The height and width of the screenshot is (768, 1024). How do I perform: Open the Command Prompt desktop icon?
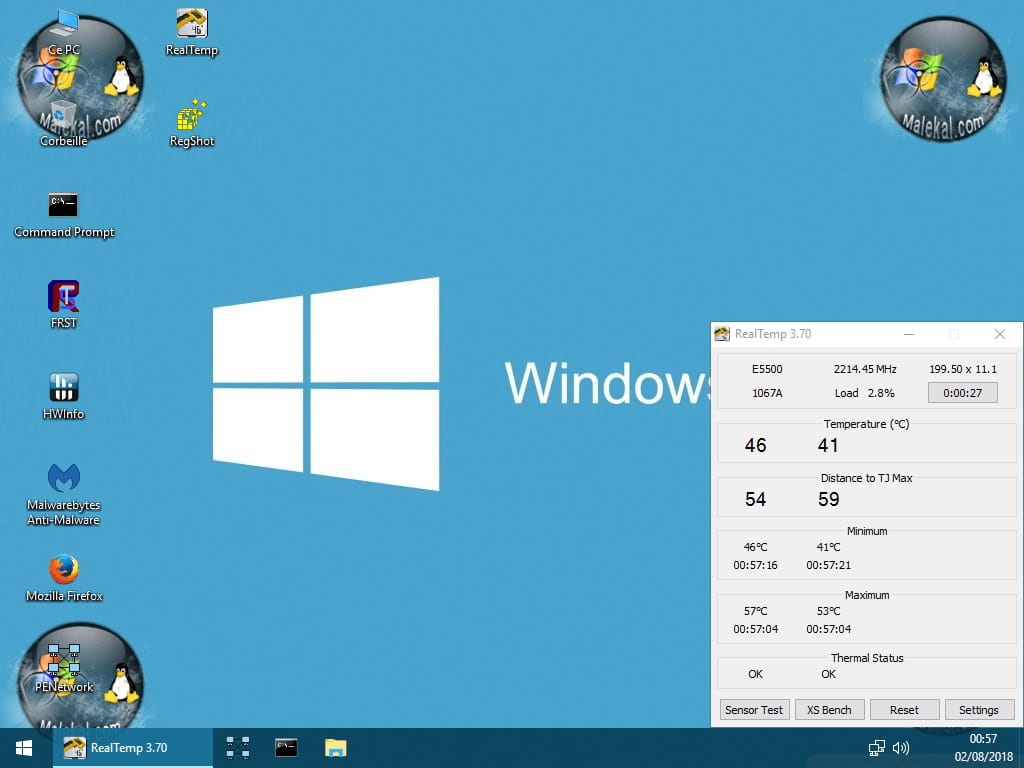click(x=64, y=216)
